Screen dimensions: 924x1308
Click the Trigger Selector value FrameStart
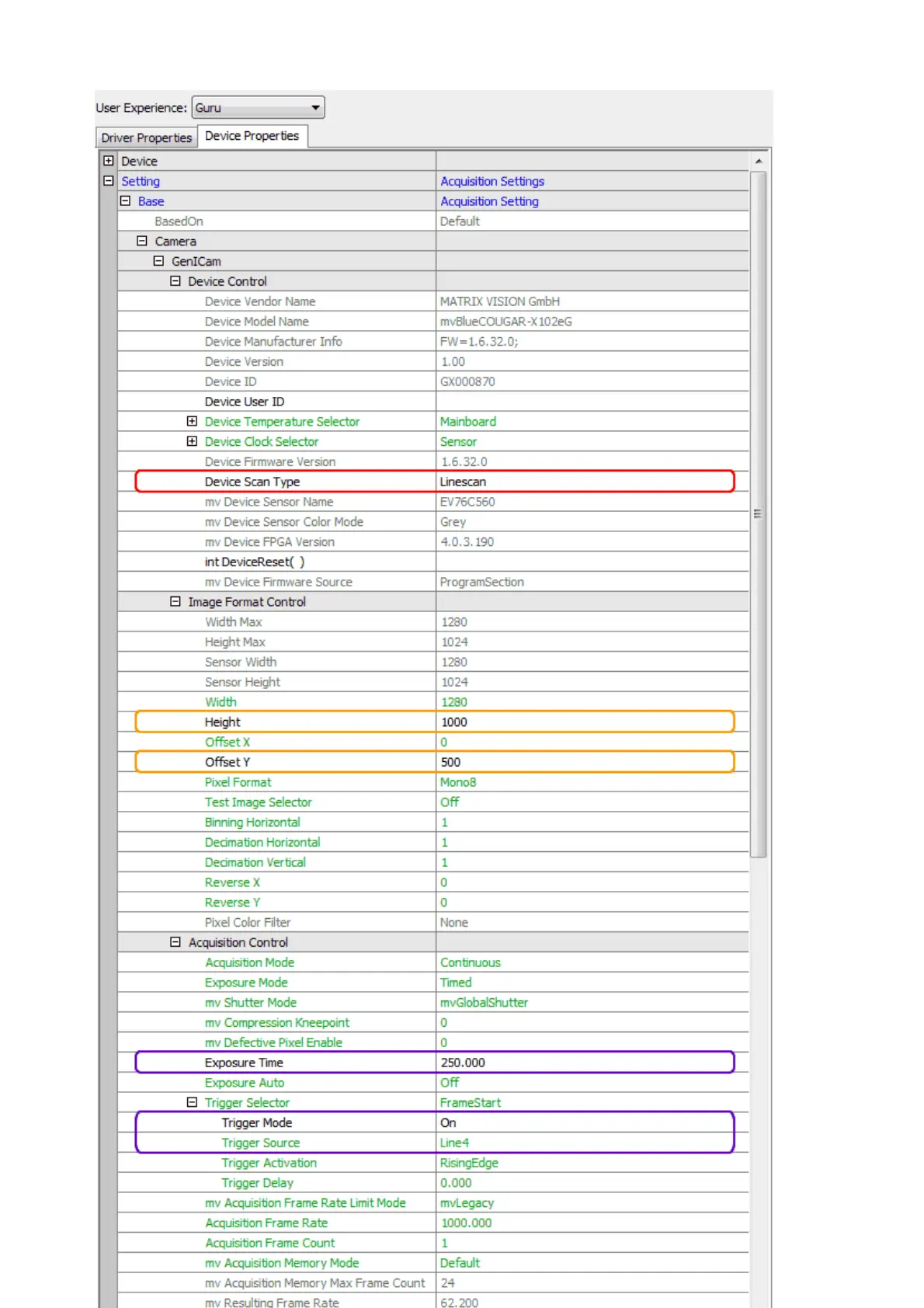471,1102
